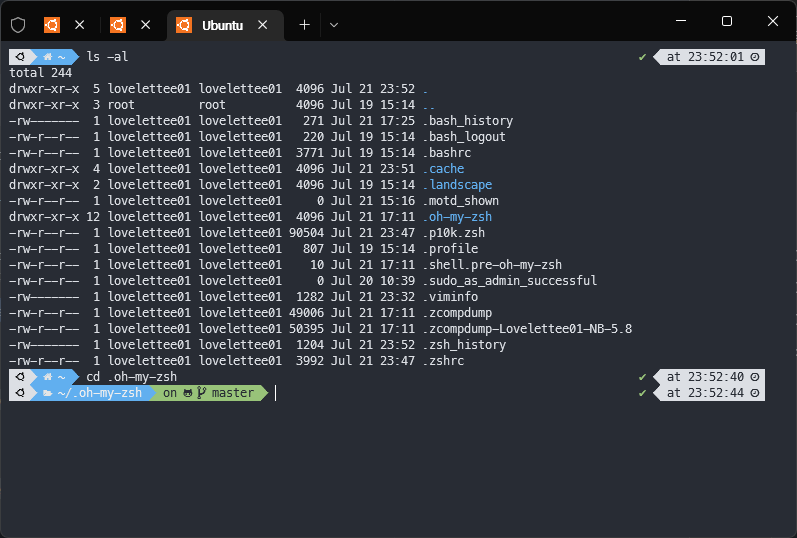Image resolution: width=797 pixels, height=538 pixels.
Task: Click the shield admin icon in title bar
Action: pyautogui.click(x=18, y=25)
